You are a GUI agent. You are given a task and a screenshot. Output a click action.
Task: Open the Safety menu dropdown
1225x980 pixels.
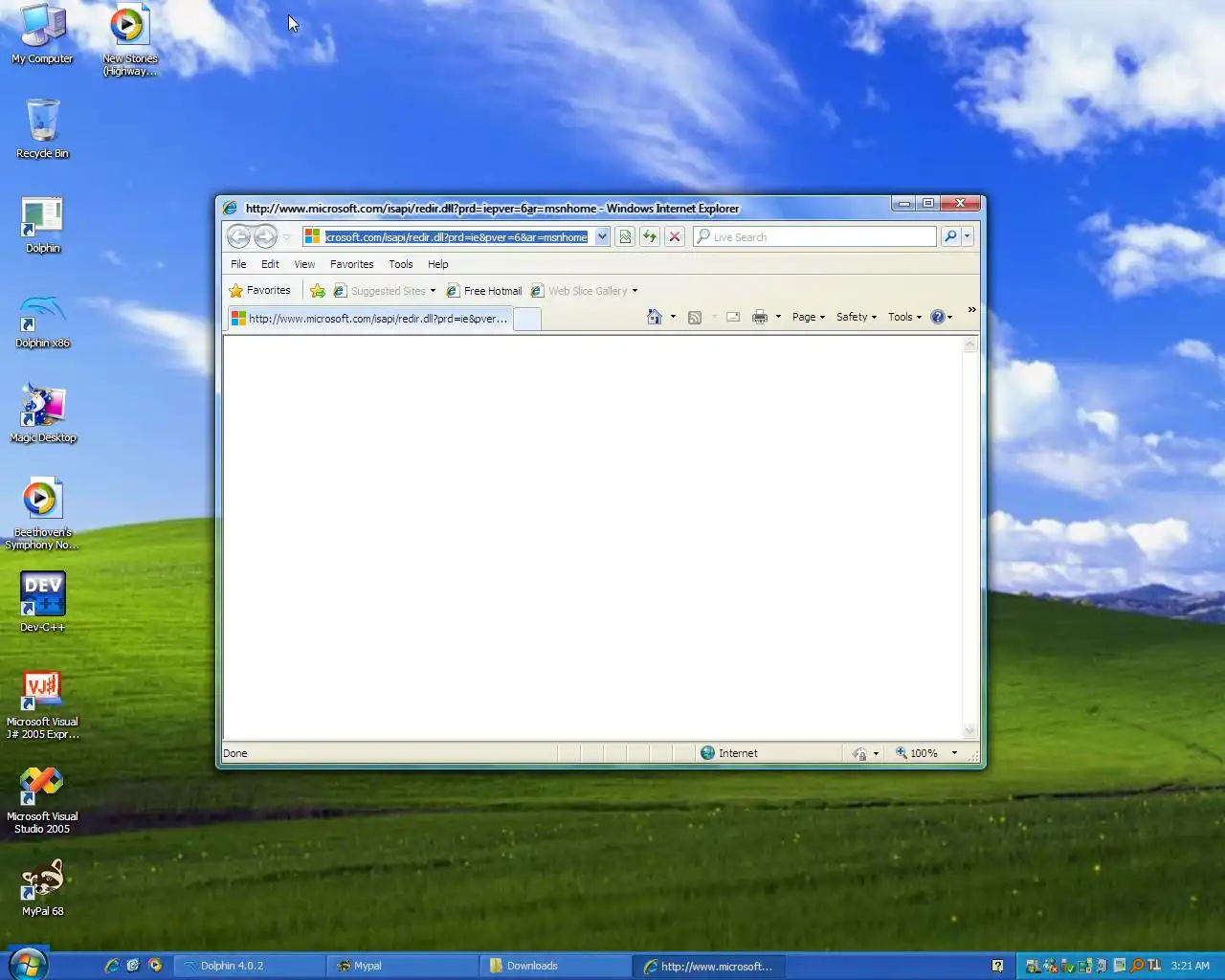pos(857,317)
